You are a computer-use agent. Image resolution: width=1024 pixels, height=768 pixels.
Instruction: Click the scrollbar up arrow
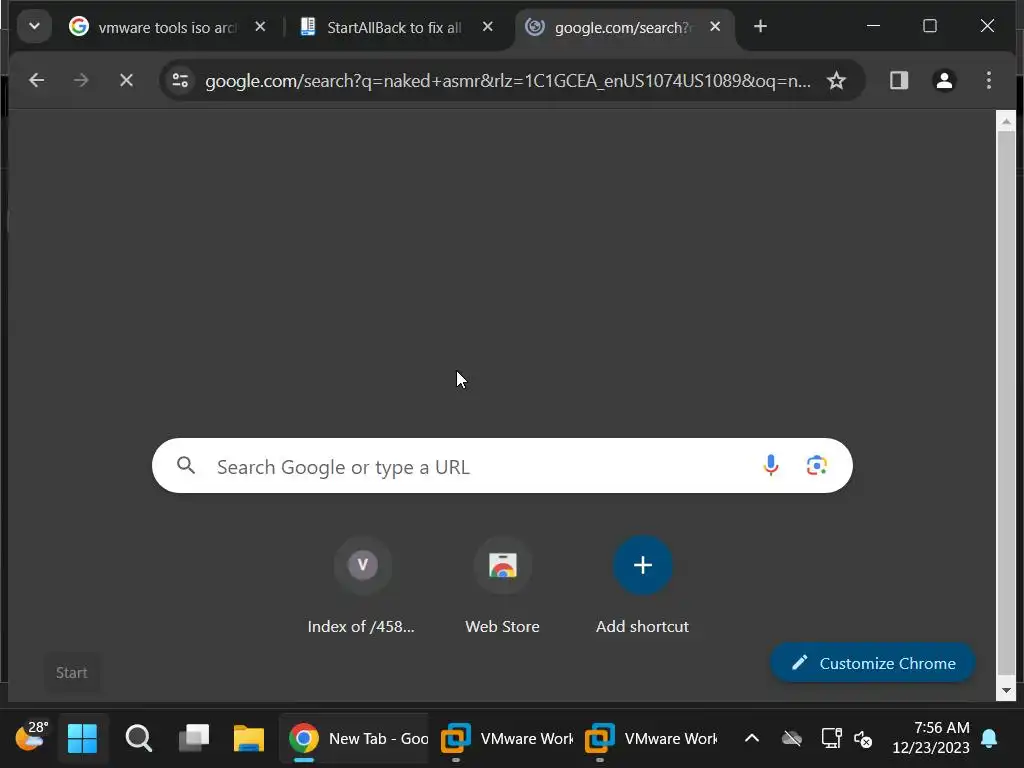(1006, 121)
